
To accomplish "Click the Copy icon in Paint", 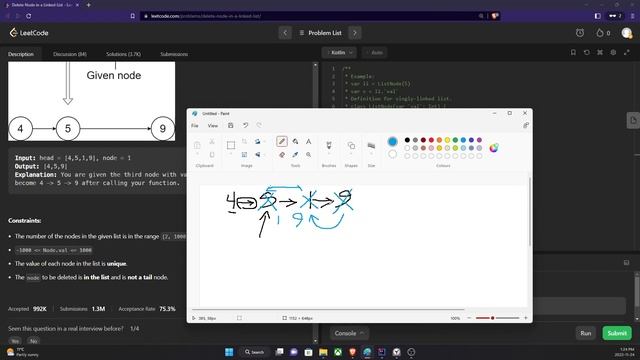I will tap(212, 155).
